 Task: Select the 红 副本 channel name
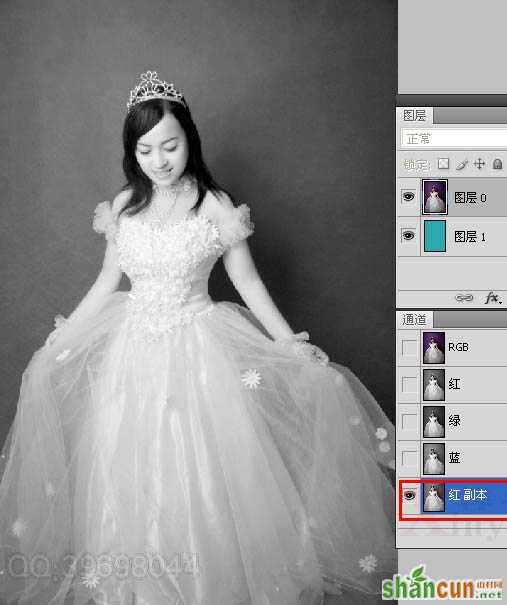click(468, 495)
